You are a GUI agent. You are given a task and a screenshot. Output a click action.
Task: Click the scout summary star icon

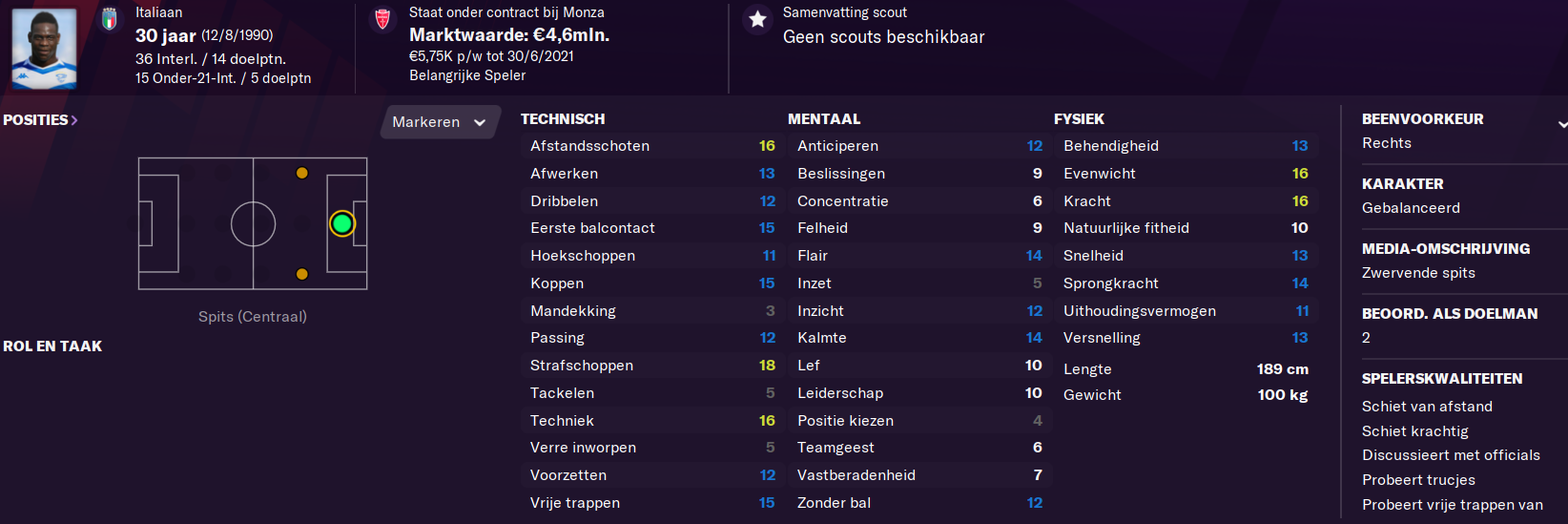click(x=757, y=19)
